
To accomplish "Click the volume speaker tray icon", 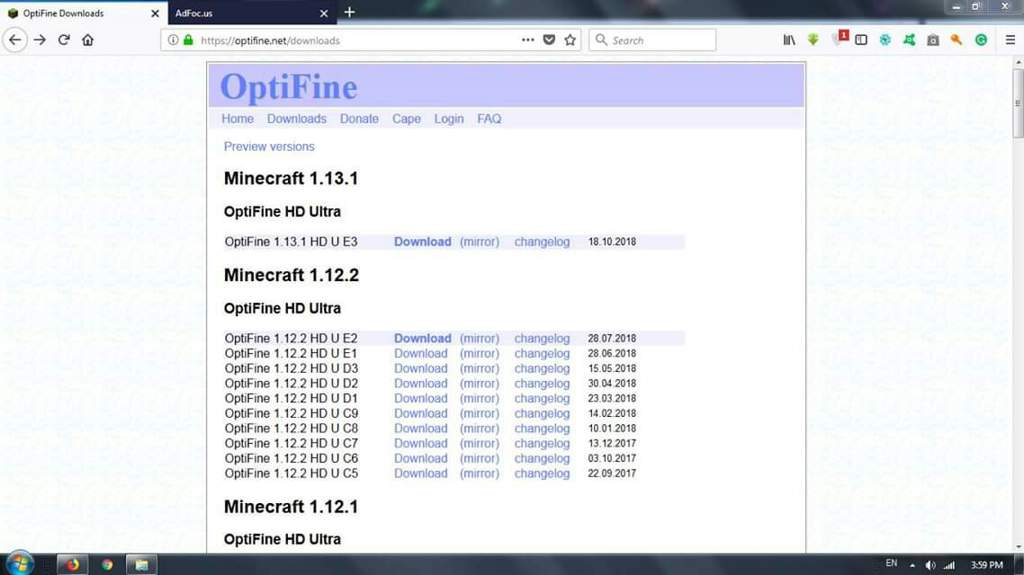I will click(x=931, y=565).
